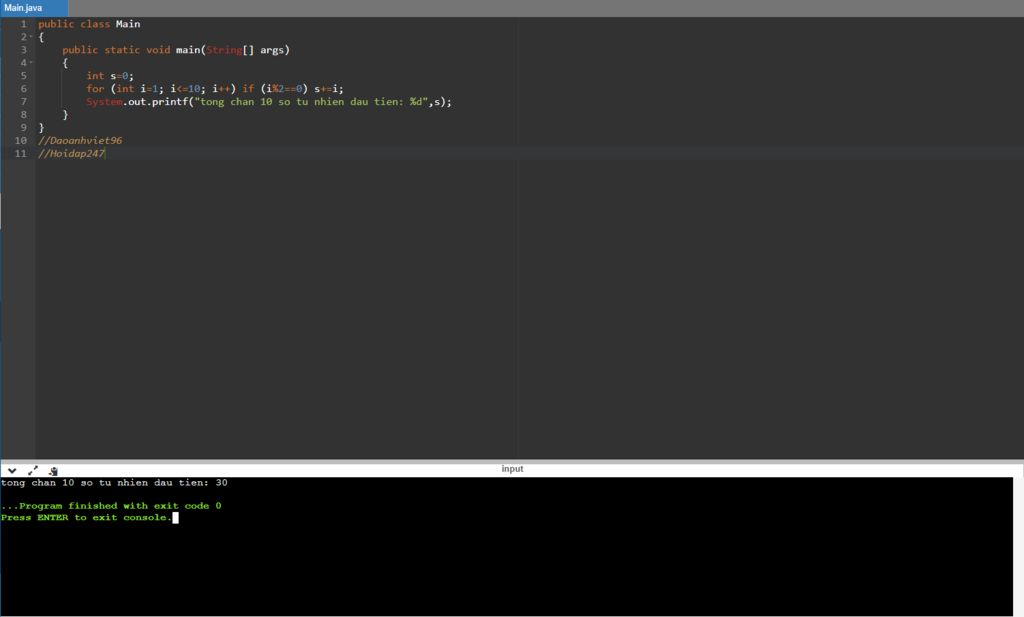Expand console to fullscreen with arrows icon
The image size is (1024, 617).
pos(33,470)
